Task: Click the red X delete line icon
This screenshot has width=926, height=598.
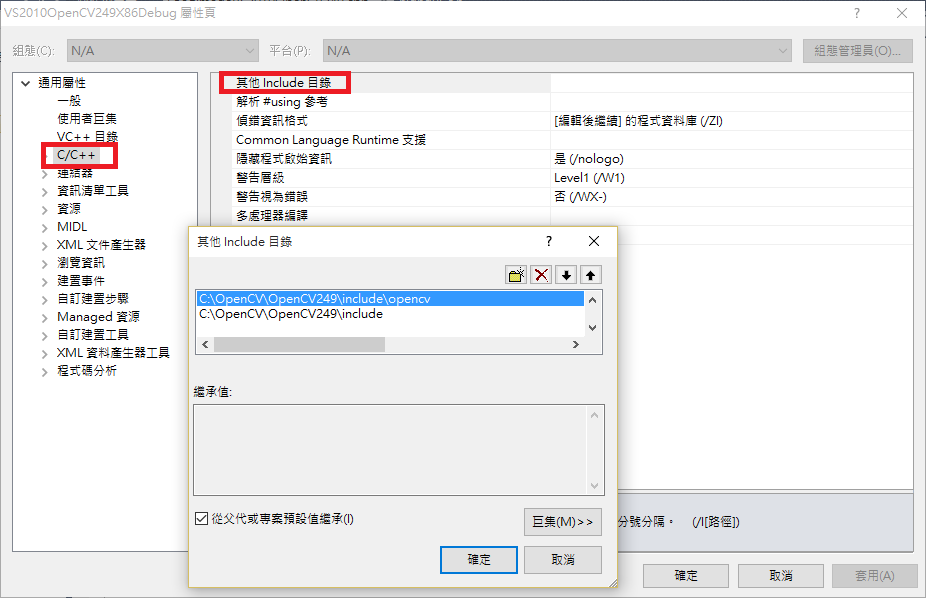Action: click(541, 275)
